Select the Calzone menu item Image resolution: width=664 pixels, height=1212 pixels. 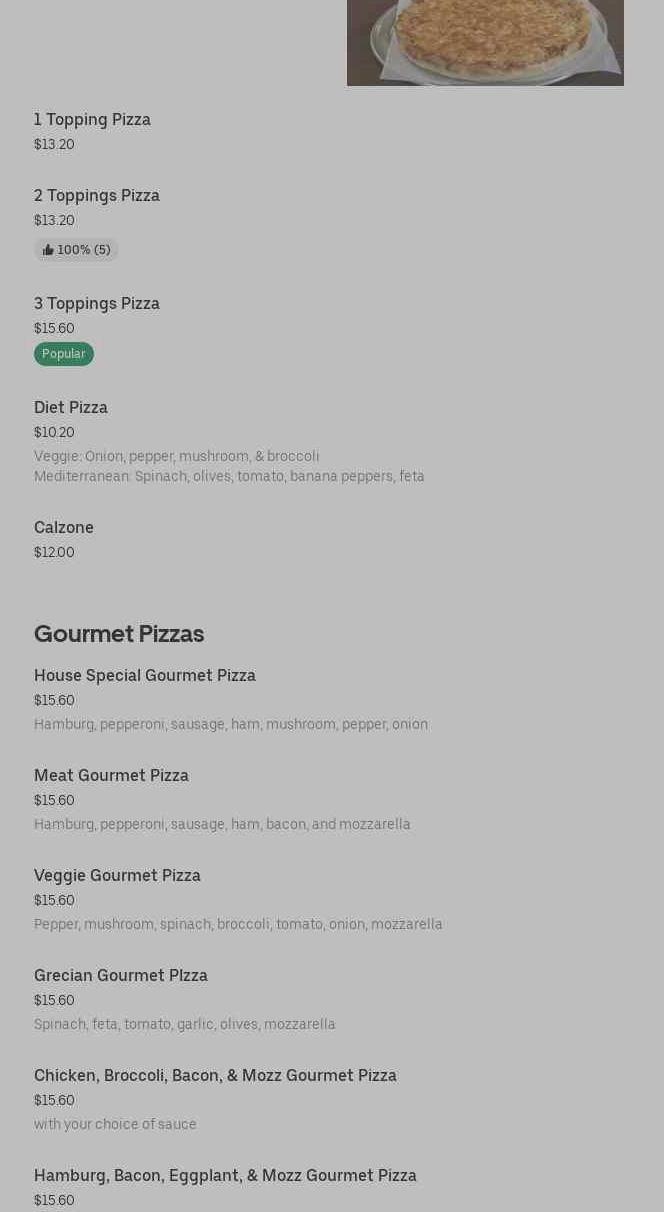coord(64,528)
